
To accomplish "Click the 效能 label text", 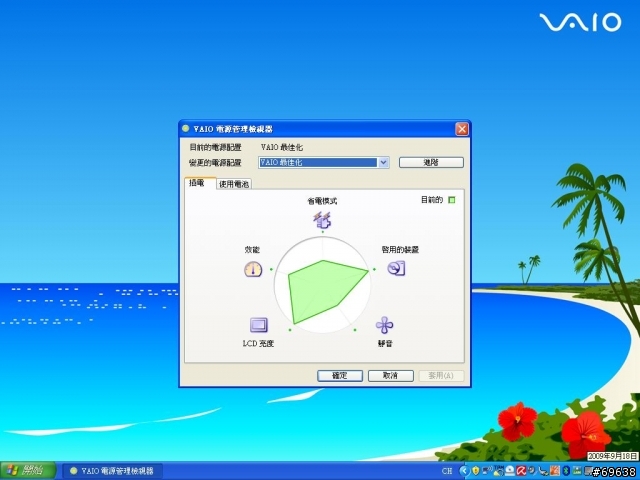I will 252,250.
